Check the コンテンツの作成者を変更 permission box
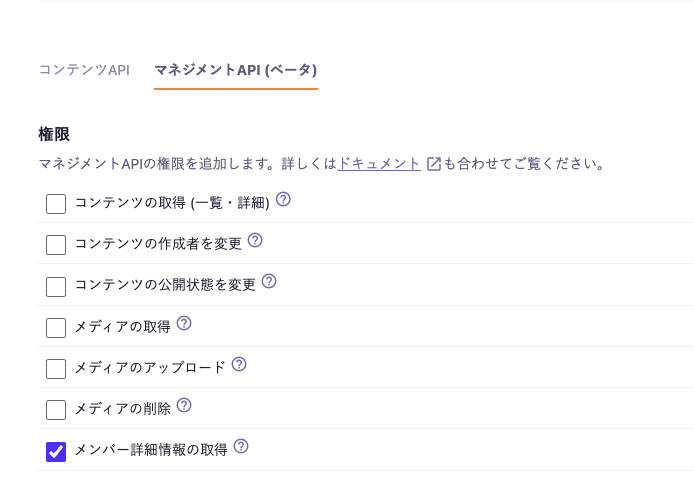694x479 pixels. pyautogui.click(x=56, y=245)
